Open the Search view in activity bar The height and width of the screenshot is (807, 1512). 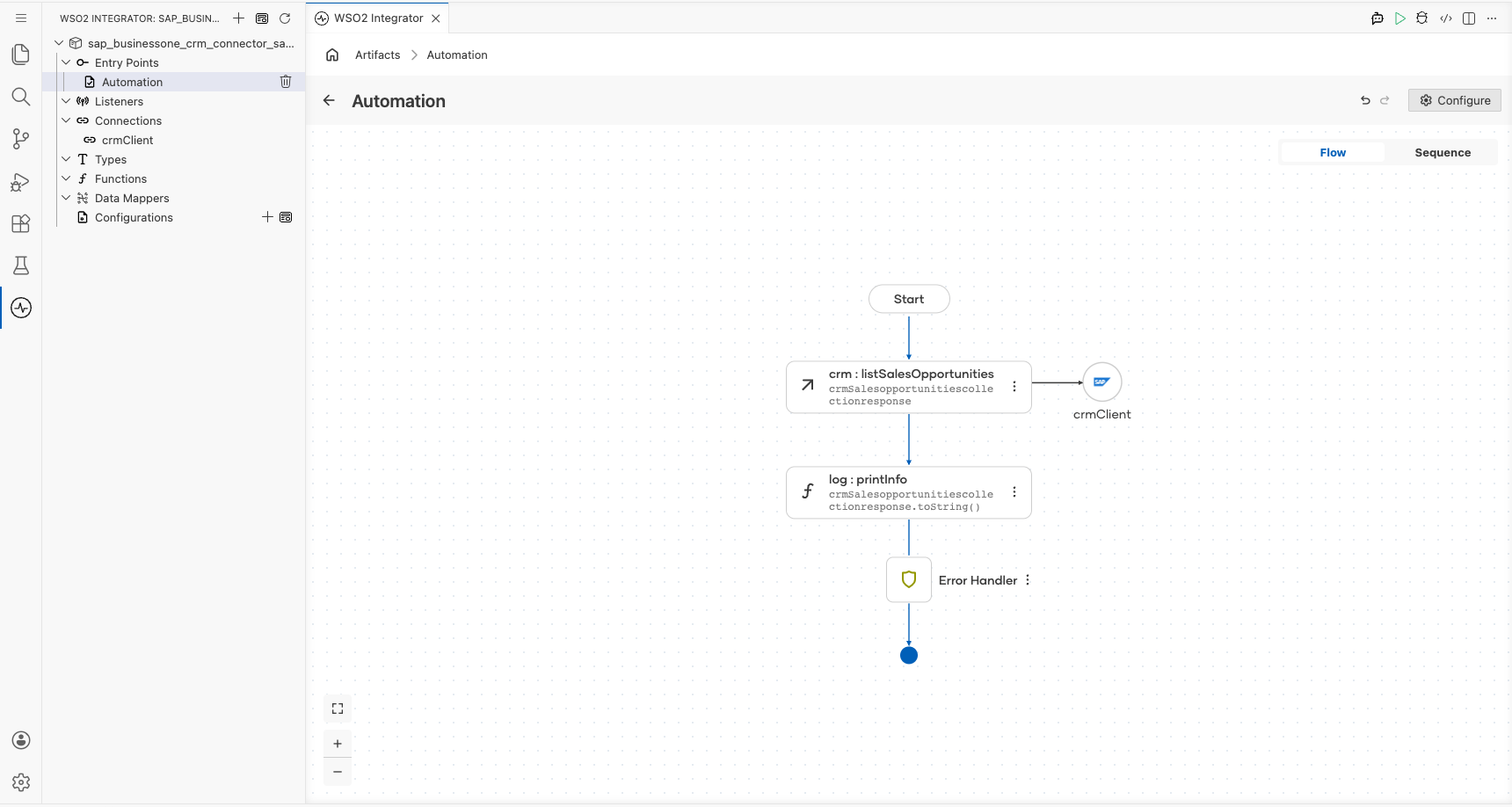point(21,97)
